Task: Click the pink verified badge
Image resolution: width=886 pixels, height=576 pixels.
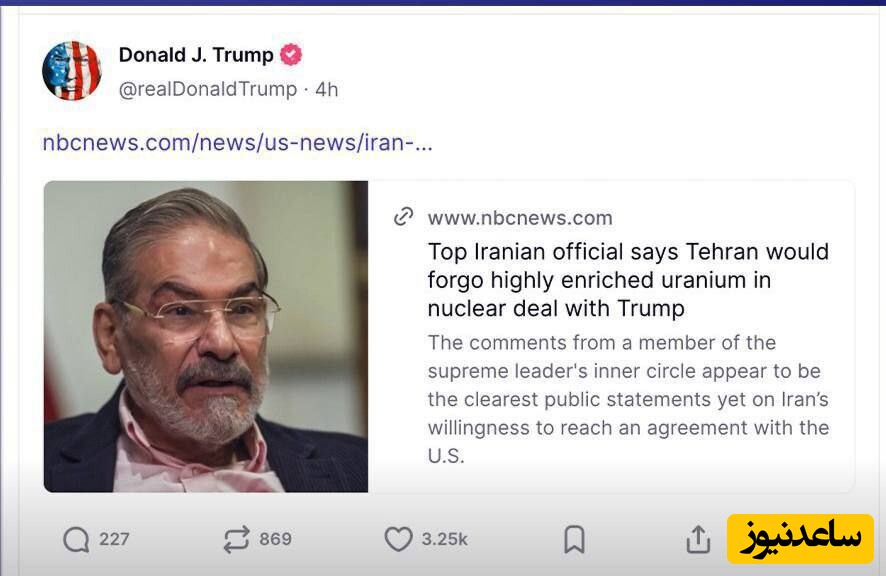Action: point(290,55)
